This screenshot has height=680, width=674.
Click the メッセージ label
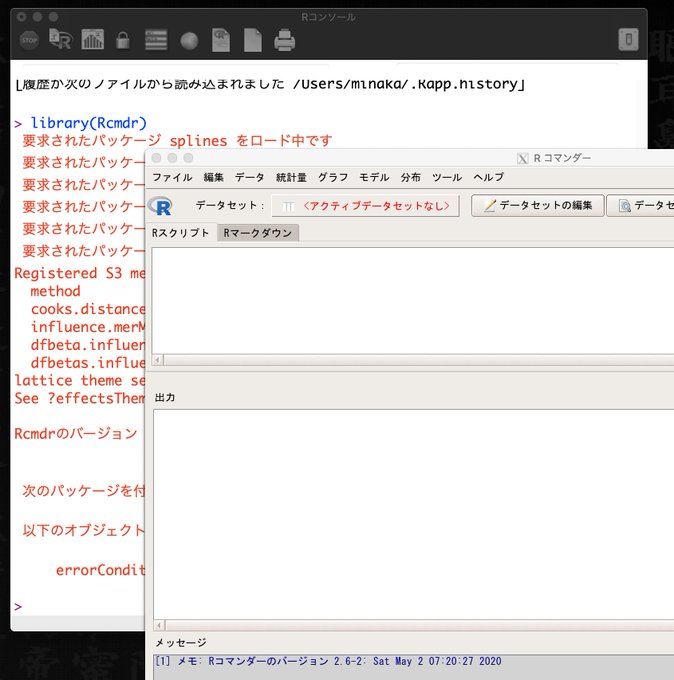click(x=181, y=643)
